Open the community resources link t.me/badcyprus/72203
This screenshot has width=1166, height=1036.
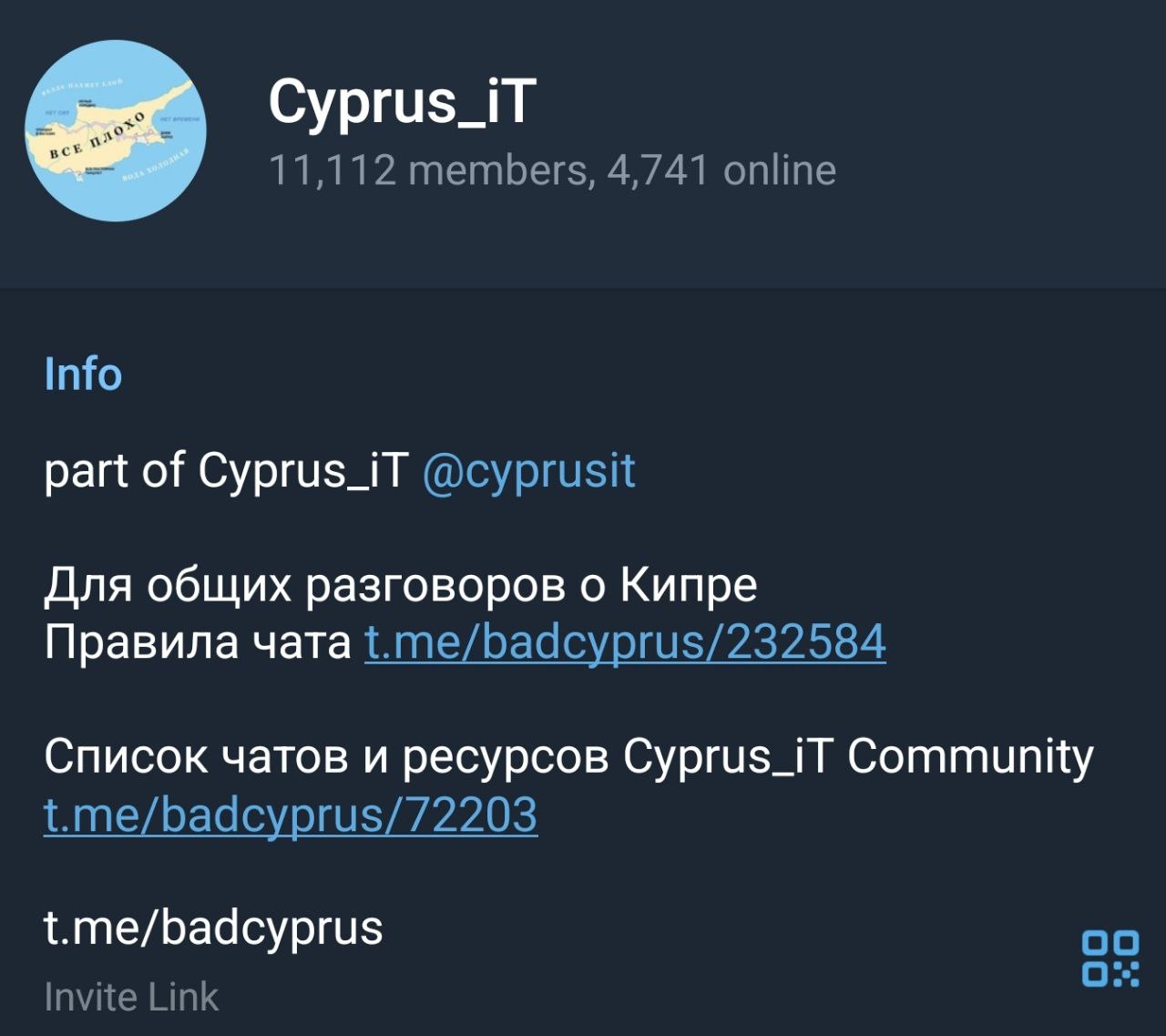pyautogui.click(x=291, y=814)
